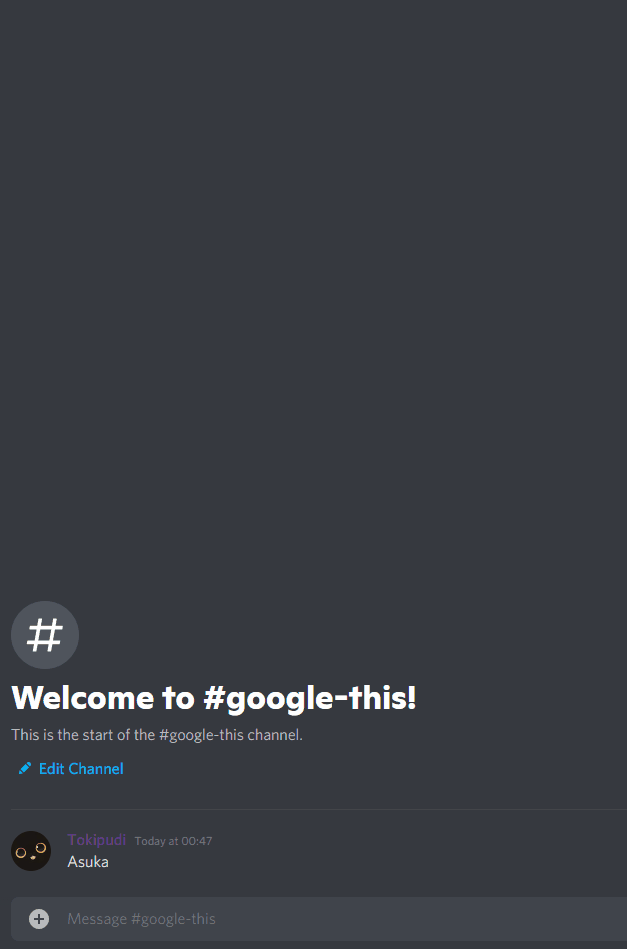This screenshot has width=627, height=949.
Task: Click "#google-this!" in the welcome heading
Action: pos(310,699)
